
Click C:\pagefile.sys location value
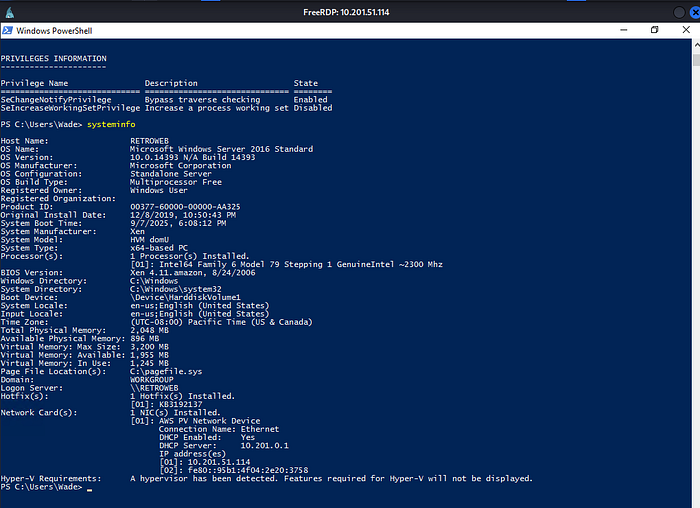[x=166, y=372]
